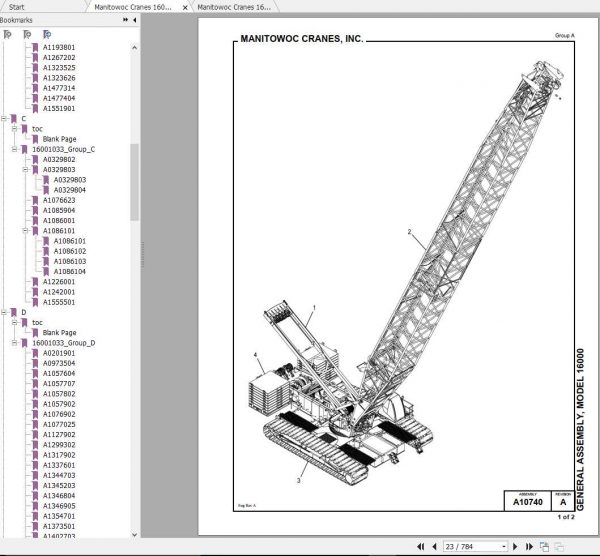Expand all bookmarks panel arrows icon

point(126,20)
